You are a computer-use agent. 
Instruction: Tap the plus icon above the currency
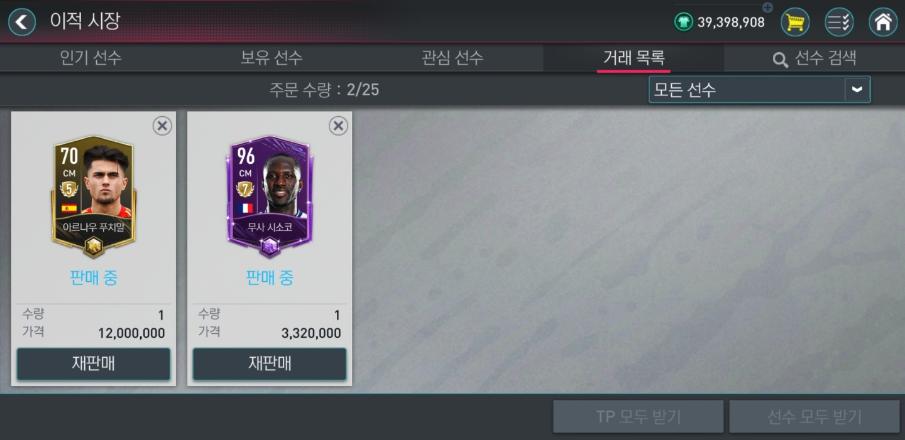pyautogui.click(x=767, y=8)
